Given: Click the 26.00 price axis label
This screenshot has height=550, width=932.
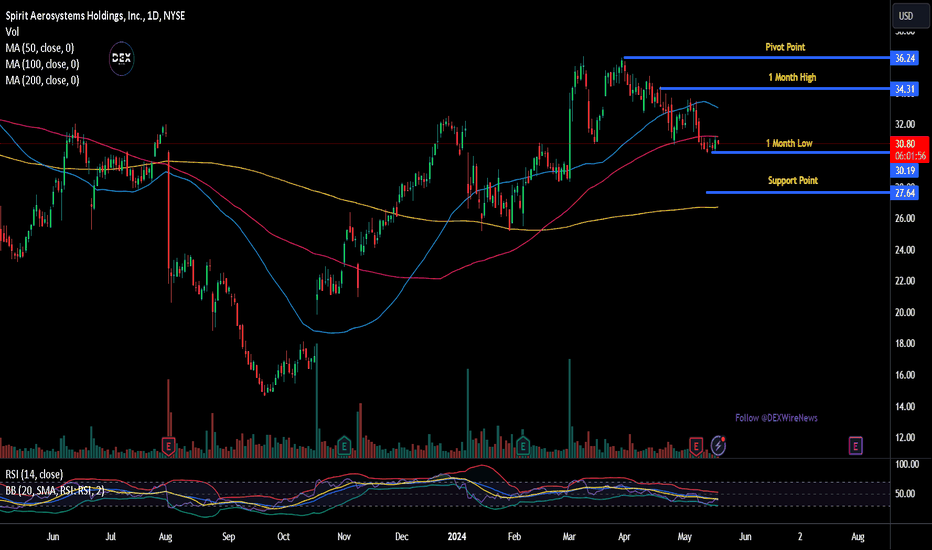Looking at the screenshot, I should click(x=905, y=218).
